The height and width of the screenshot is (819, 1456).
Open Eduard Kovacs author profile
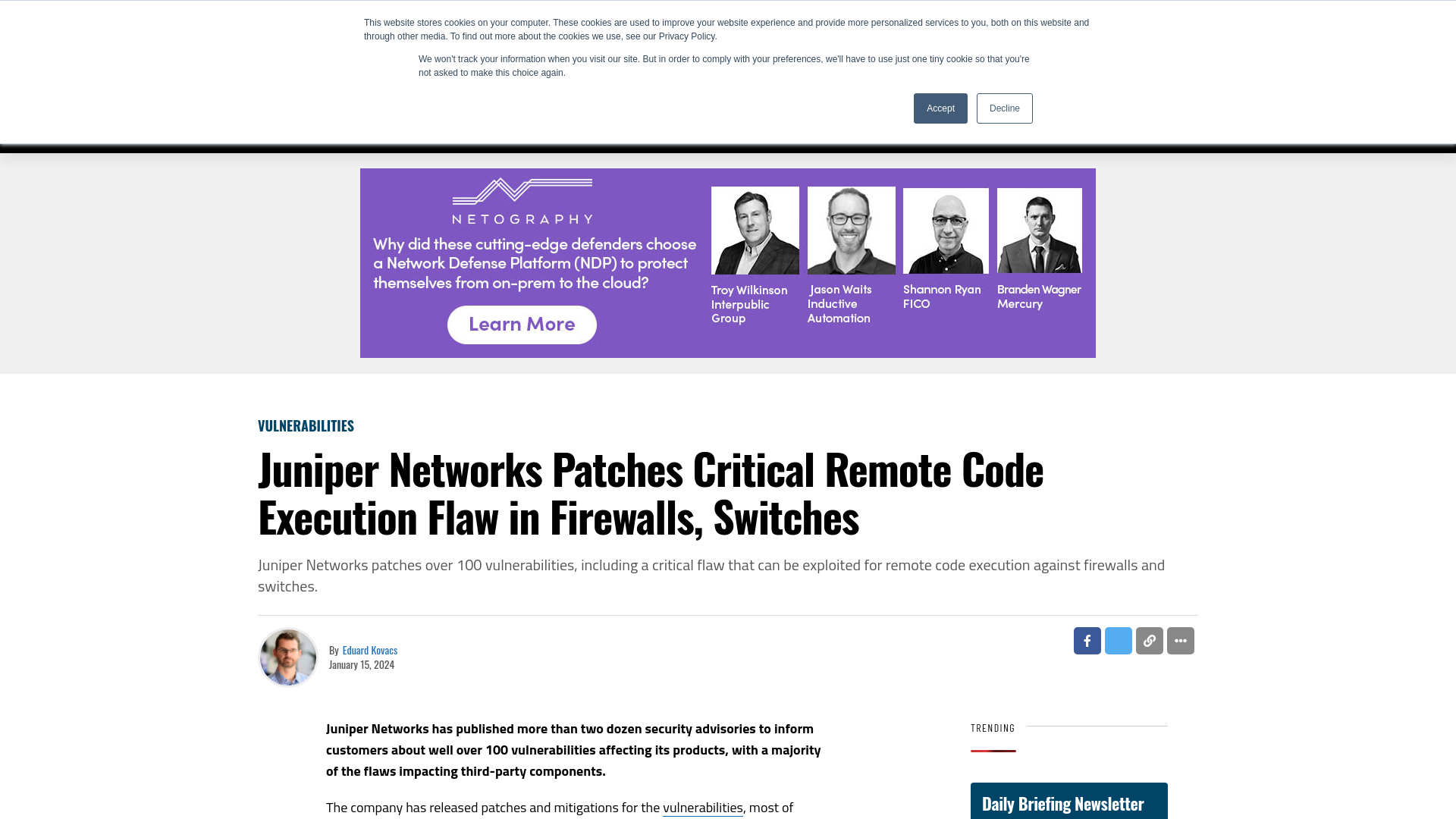coord(369,650)
